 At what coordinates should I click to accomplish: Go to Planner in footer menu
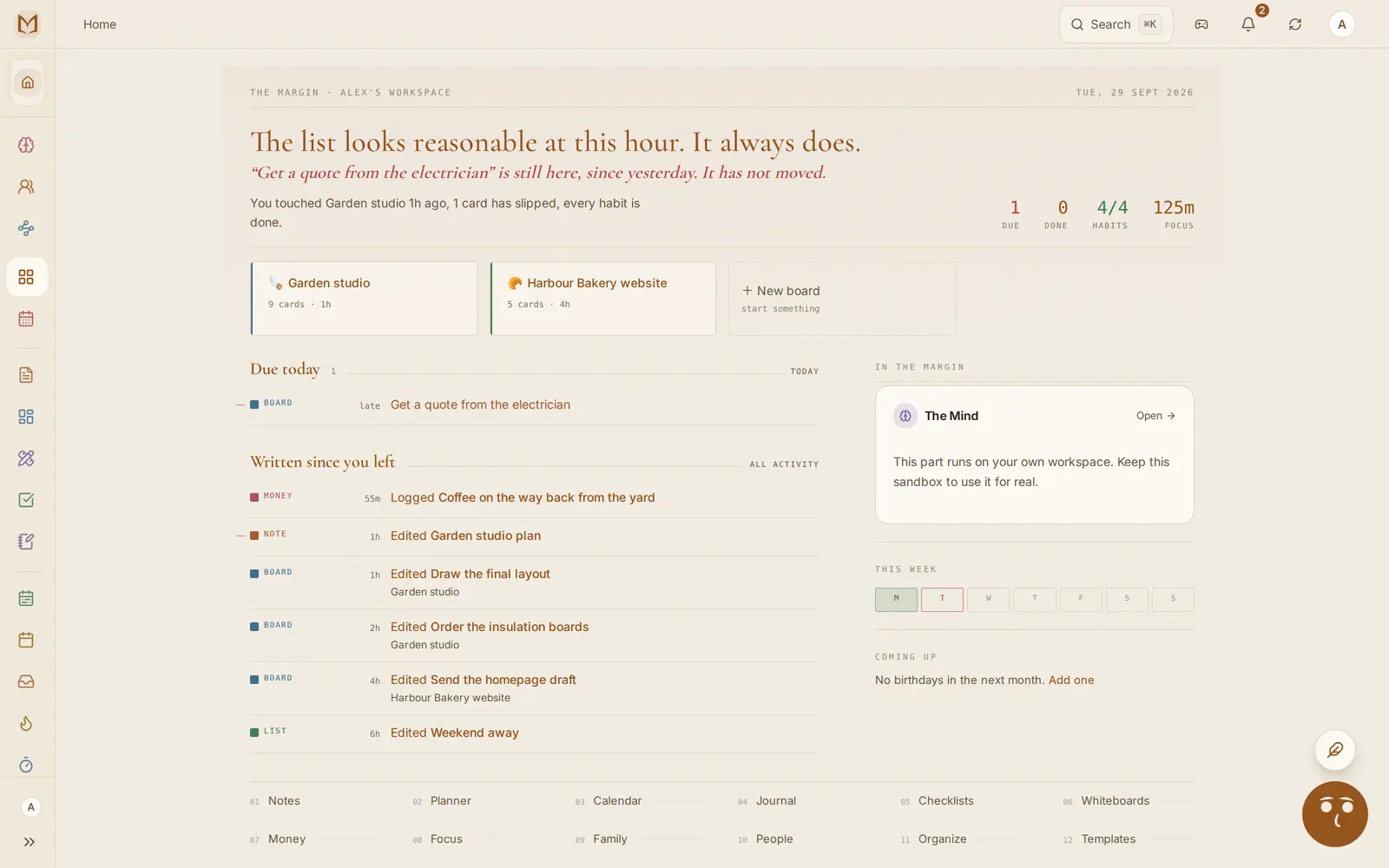point(451,801)
